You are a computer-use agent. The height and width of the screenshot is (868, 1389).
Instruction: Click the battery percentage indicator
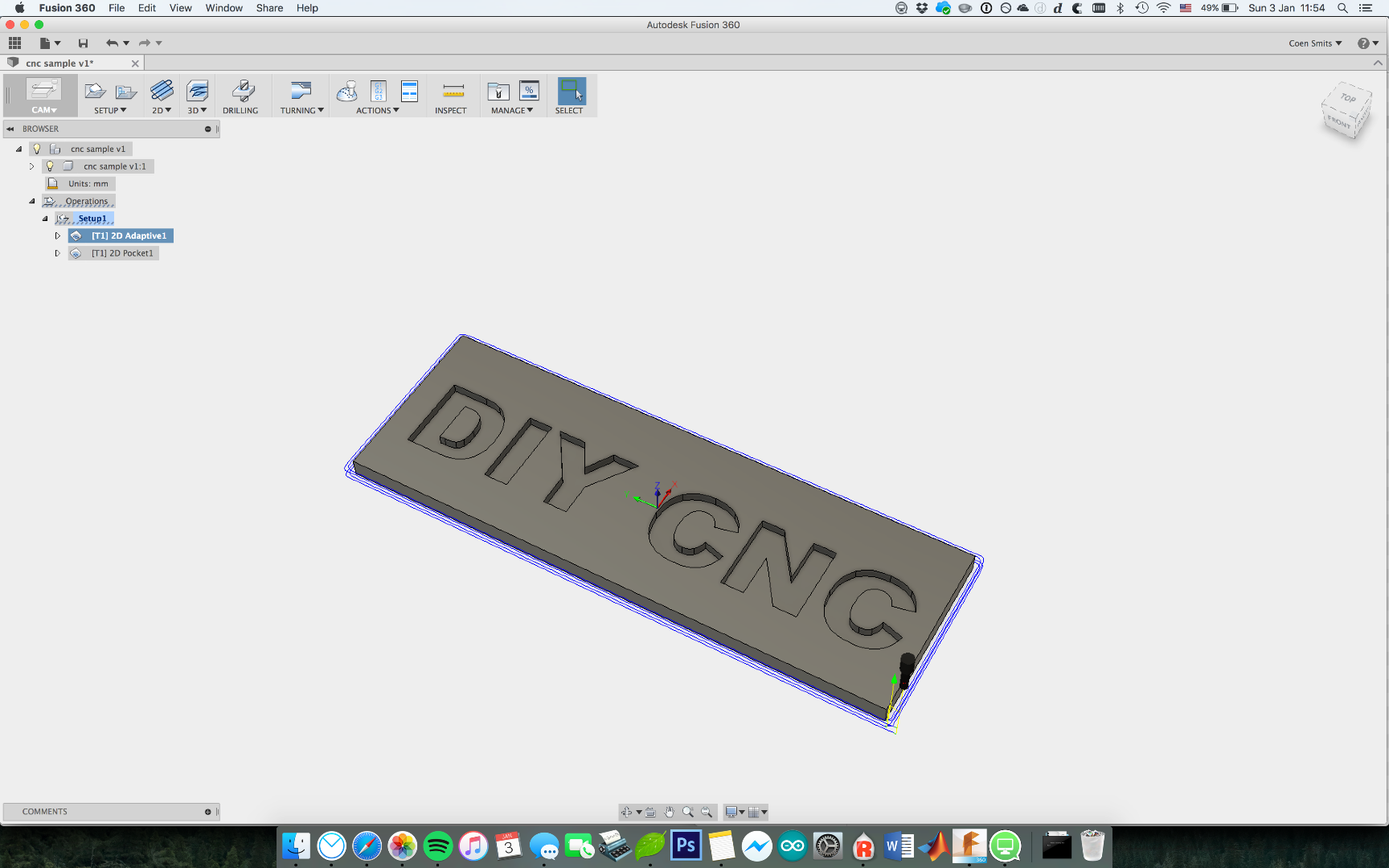(1208, 8)
